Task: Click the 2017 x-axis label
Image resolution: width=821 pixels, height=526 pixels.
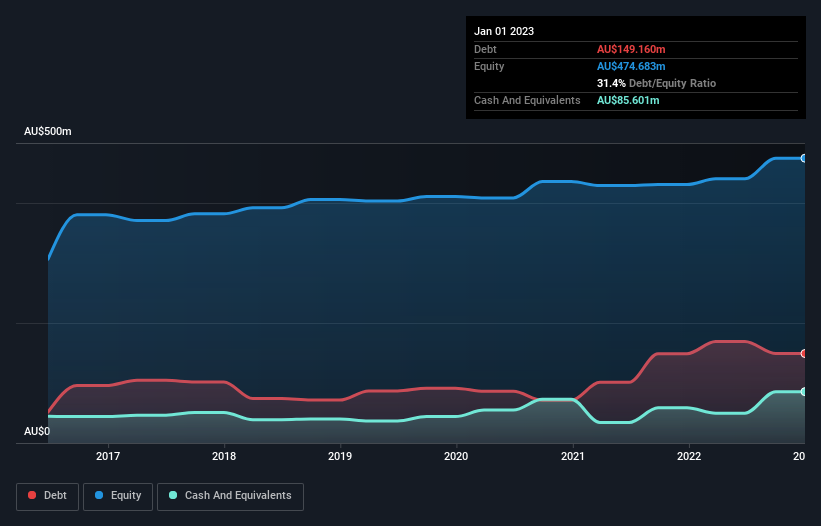Action: click(108, 456)
